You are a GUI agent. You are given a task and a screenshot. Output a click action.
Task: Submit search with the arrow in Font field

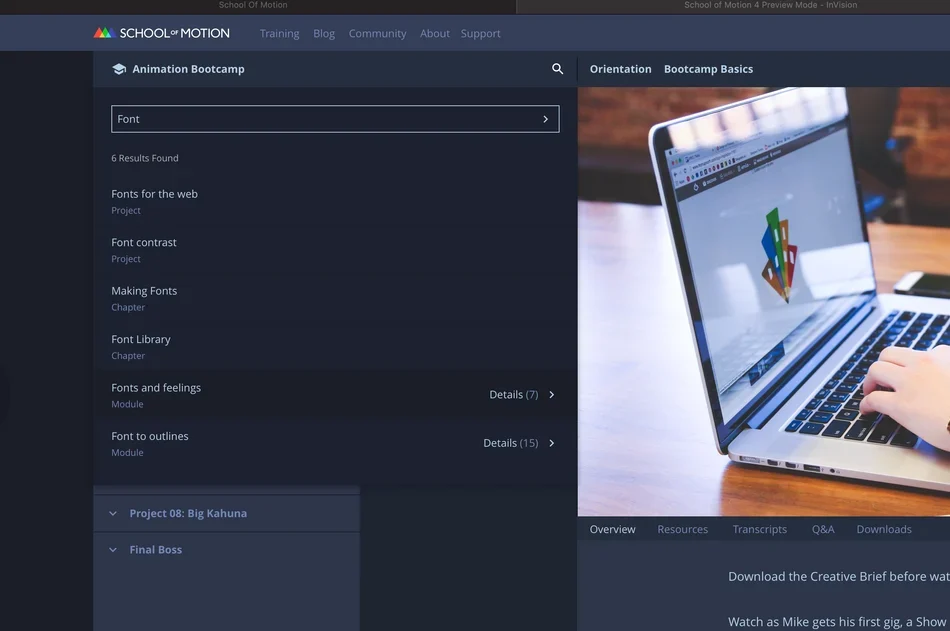[x=545, y=119]
